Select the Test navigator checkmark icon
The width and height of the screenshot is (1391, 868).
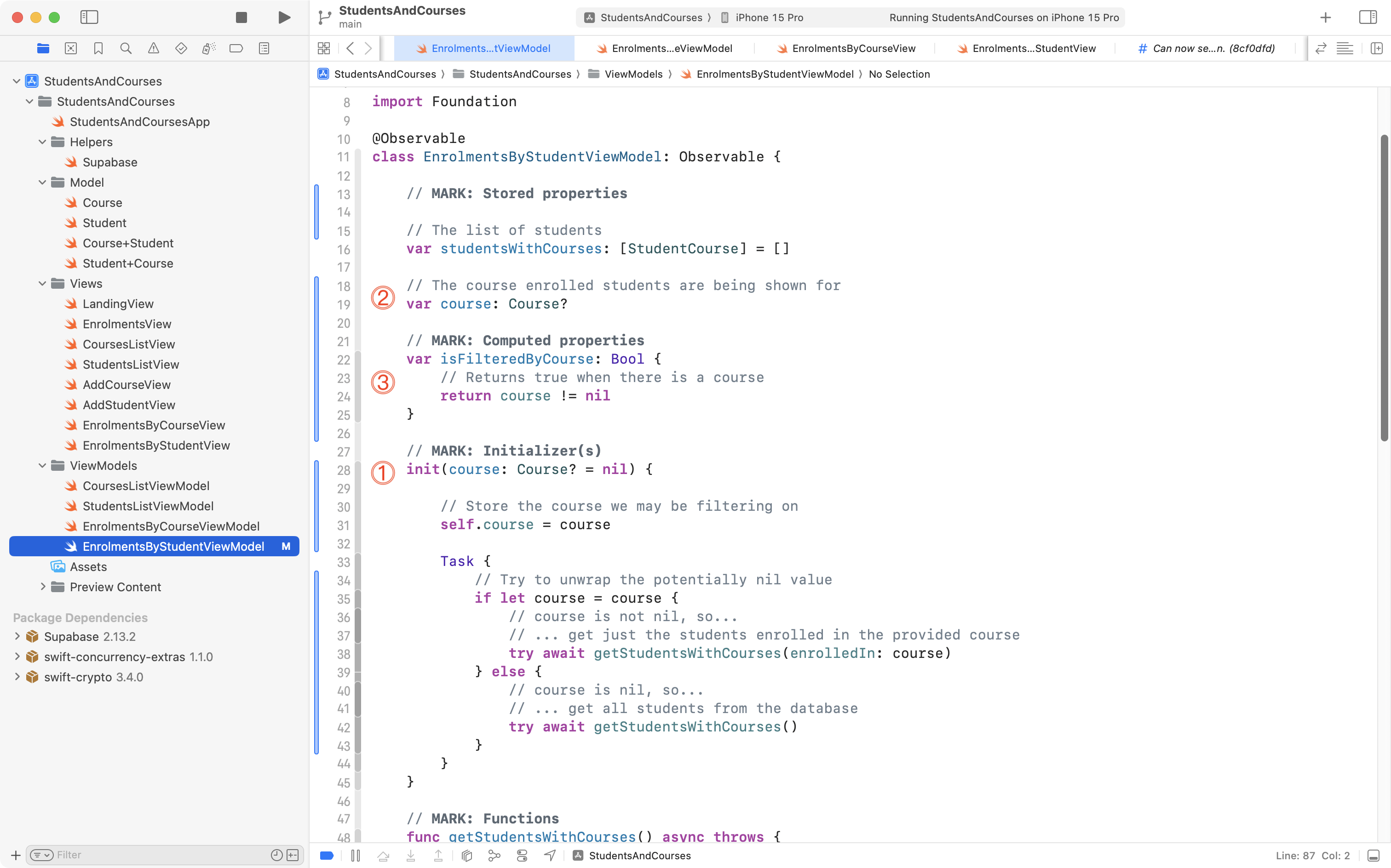click(181, 48)
